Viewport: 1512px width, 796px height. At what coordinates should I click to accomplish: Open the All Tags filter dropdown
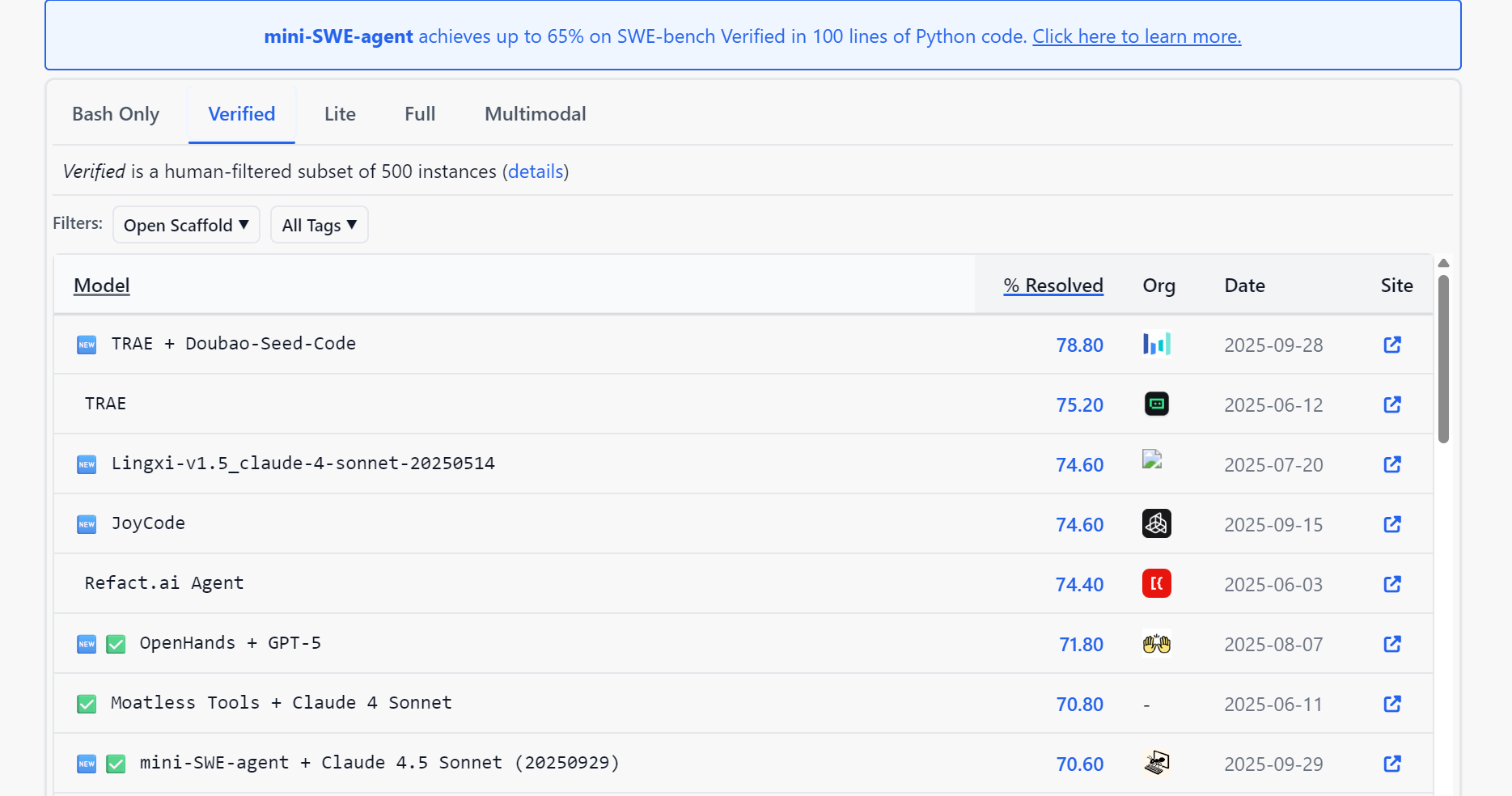[x=319, y=225]
